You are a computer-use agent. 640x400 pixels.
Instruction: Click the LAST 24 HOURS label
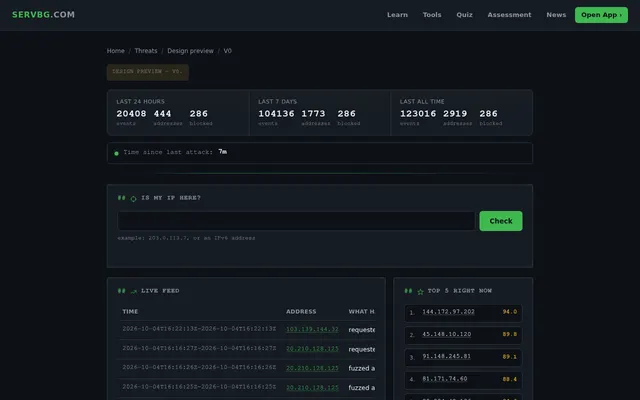point(140,102)
